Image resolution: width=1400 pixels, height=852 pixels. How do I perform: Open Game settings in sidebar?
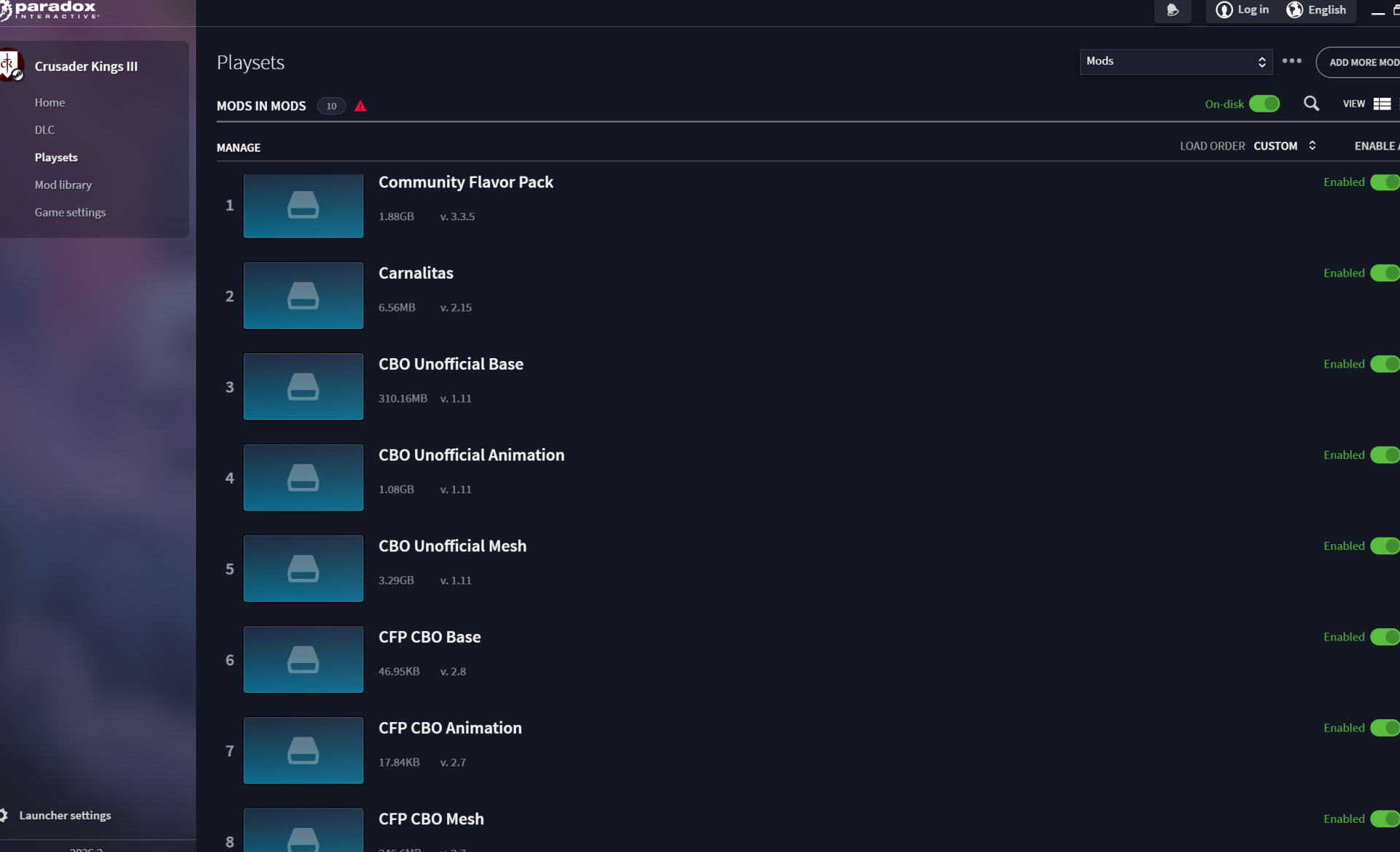[x=70, y=212]
